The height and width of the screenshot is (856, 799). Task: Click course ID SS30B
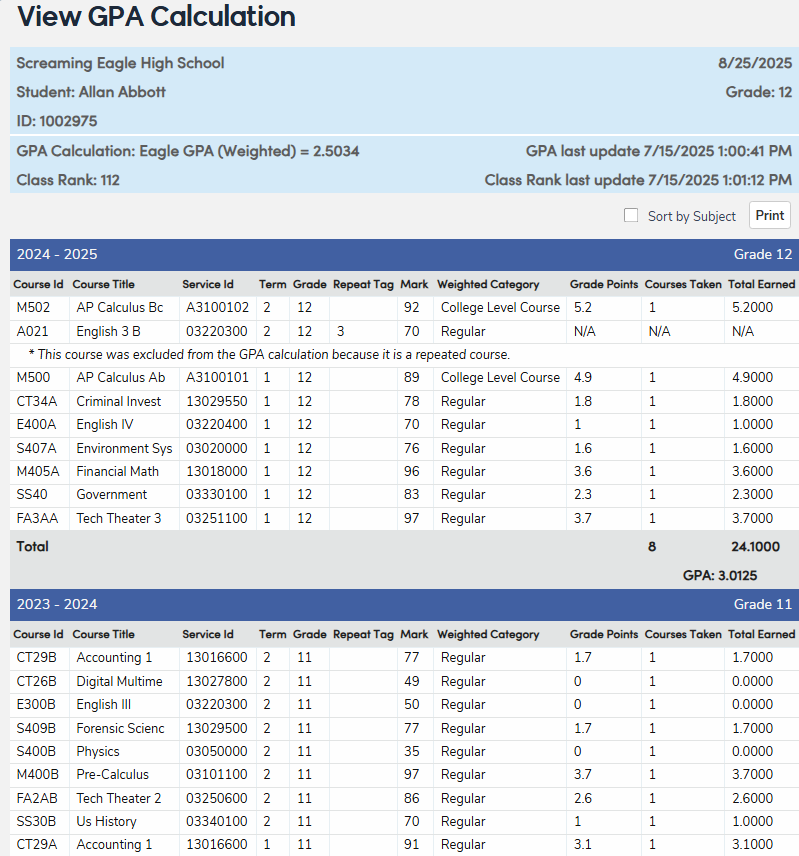(x=36, y=821)
